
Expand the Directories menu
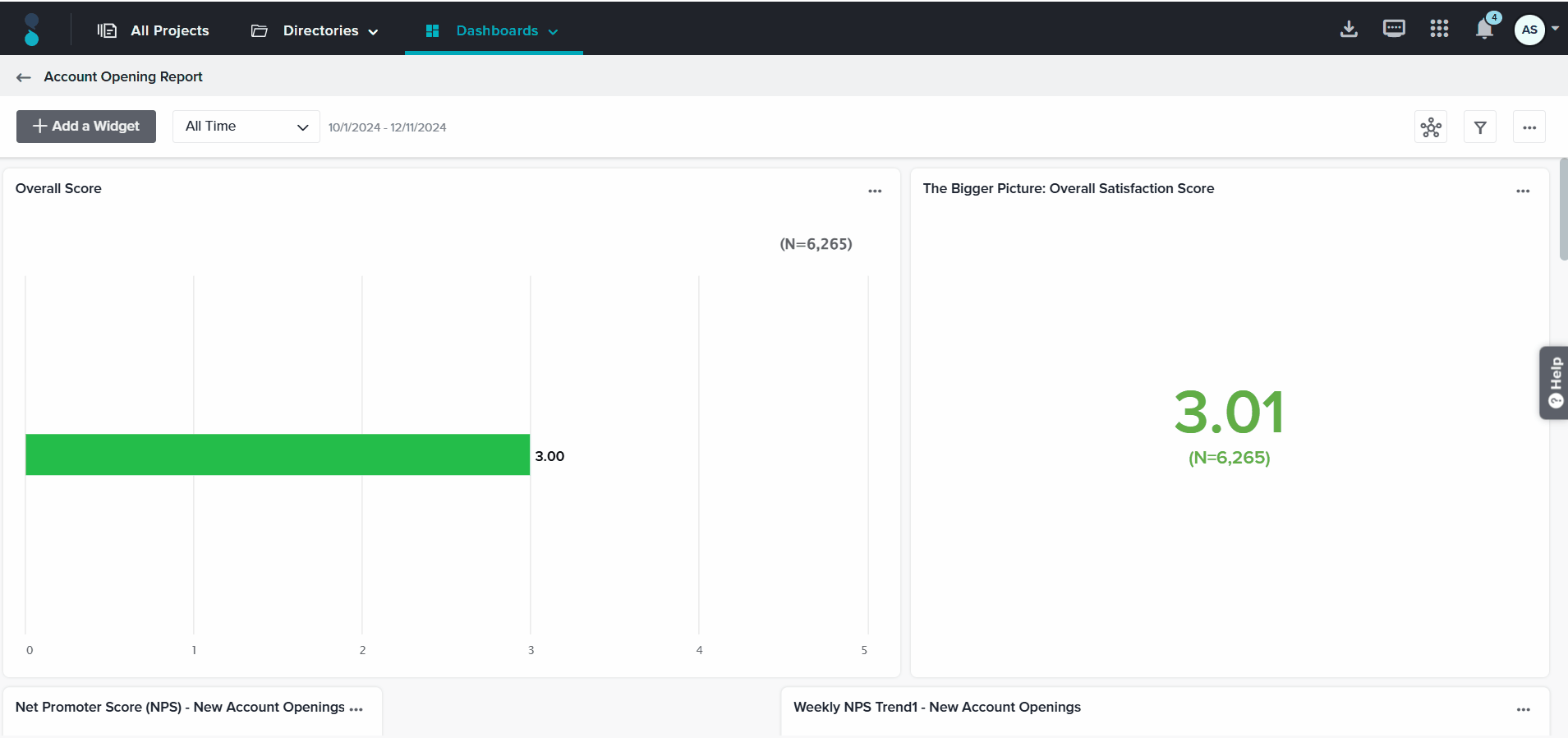315,30
